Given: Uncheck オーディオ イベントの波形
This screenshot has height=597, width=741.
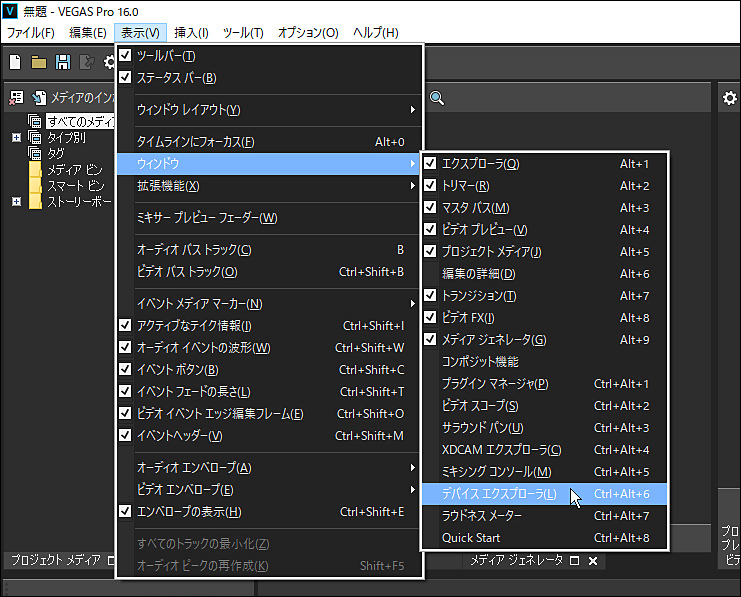Looking at the screenshot, I should tap(125, 347).
